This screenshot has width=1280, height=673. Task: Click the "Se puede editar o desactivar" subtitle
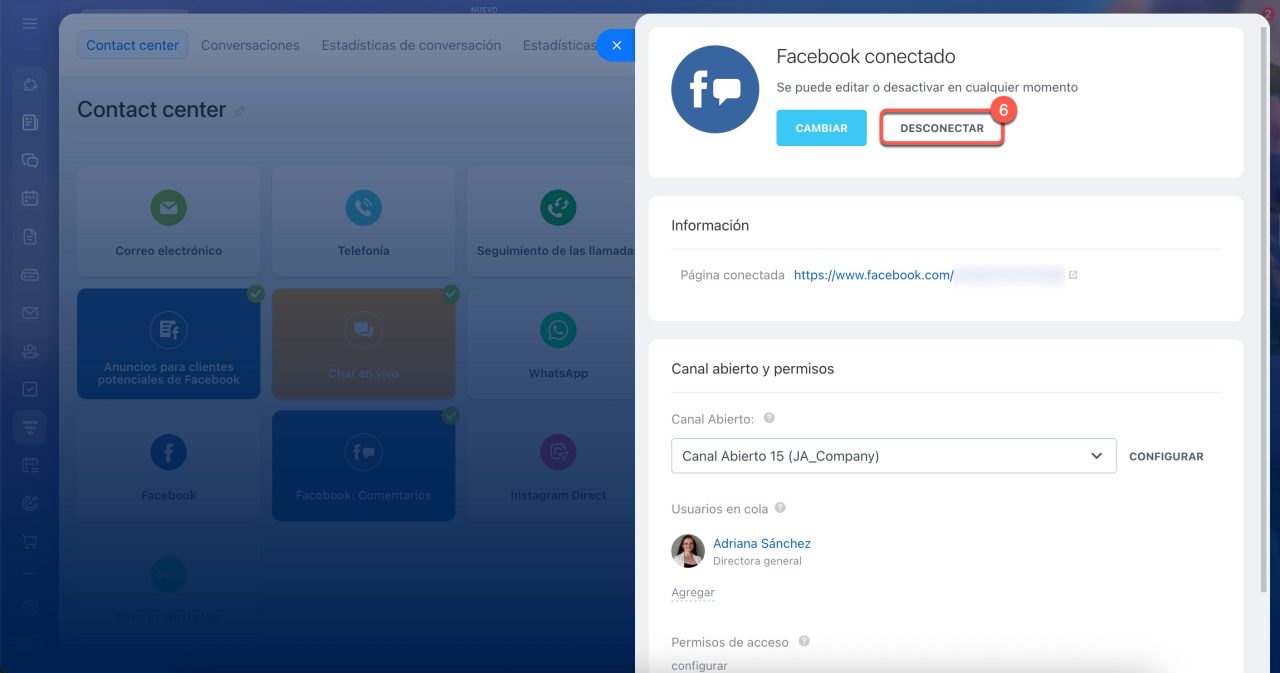point(927,88)
